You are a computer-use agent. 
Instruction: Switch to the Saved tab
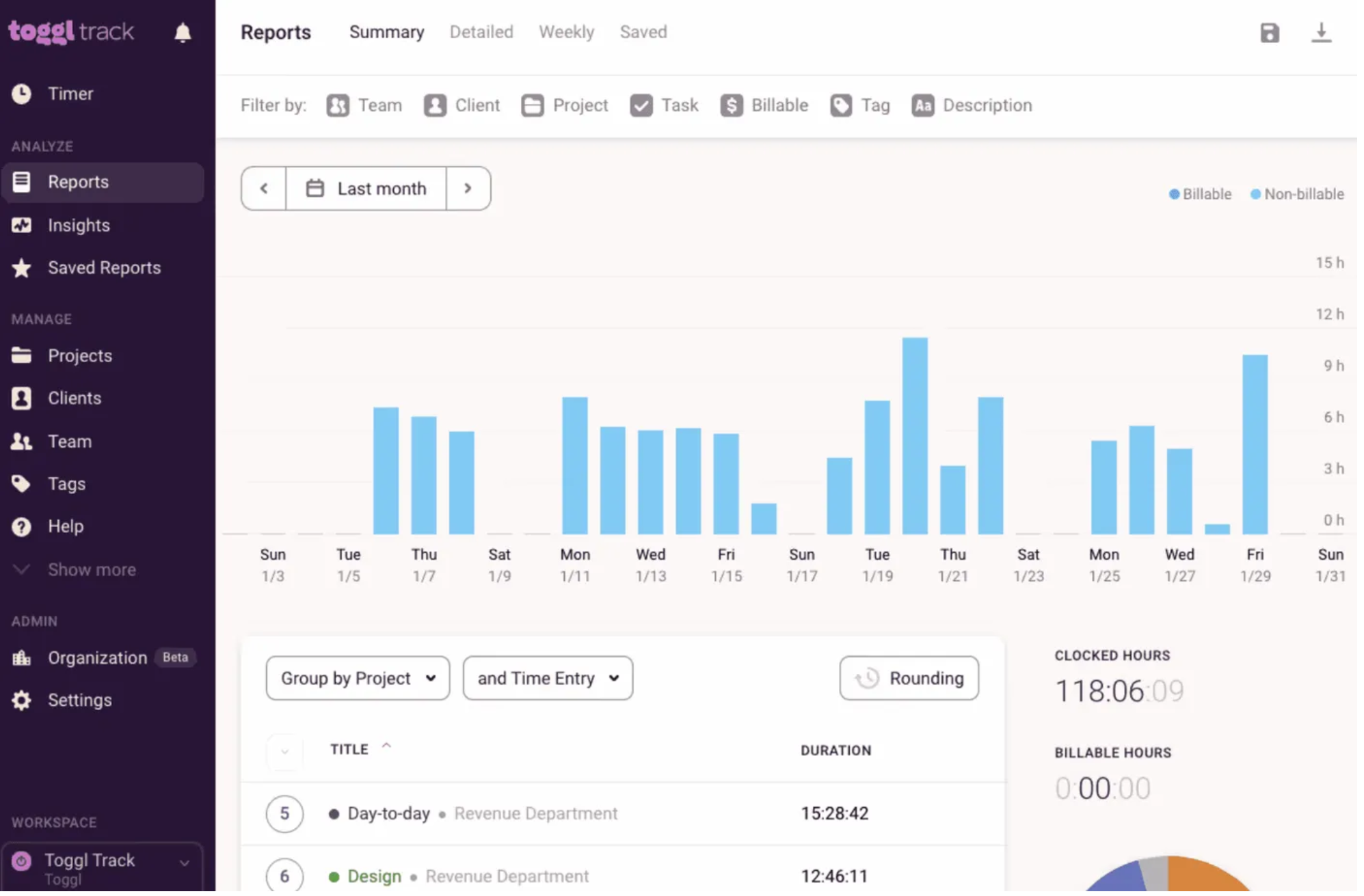tap(643, 32)
